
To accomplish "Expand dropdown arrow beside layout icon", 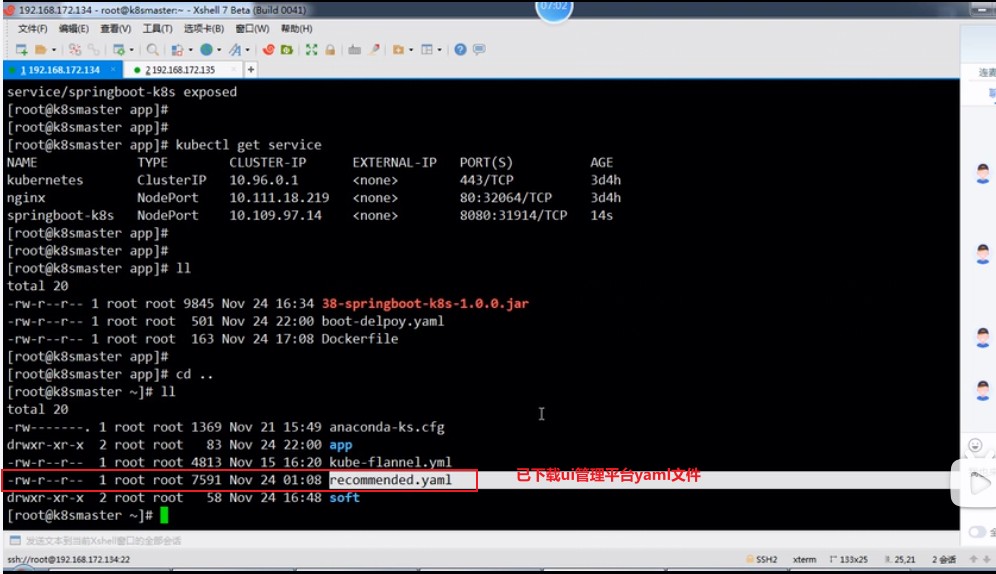I will pos(440,50).
